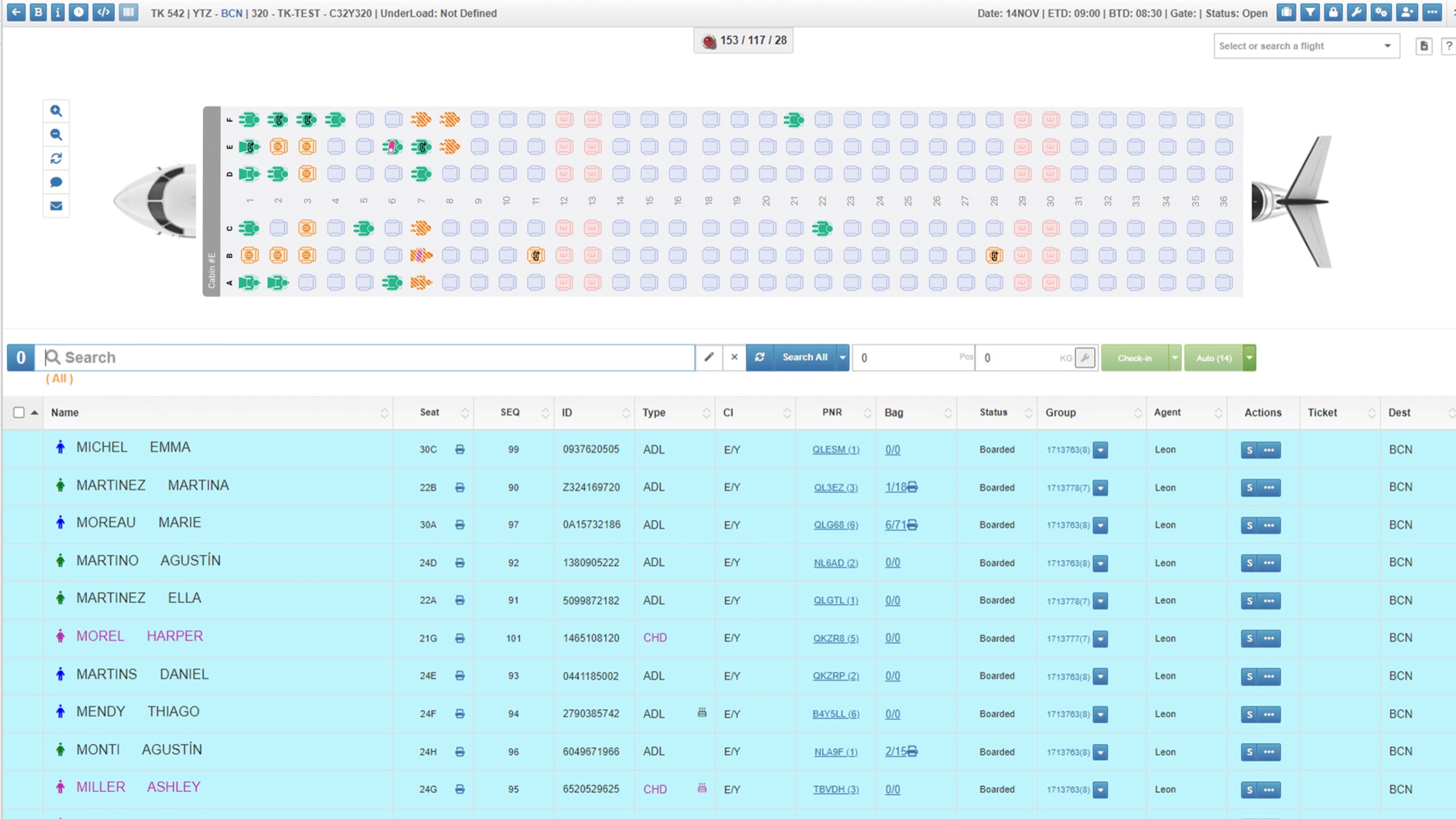Viewport: 1456px width, 819px height.
Task: Click the Search All button
Action: point(804,358)
